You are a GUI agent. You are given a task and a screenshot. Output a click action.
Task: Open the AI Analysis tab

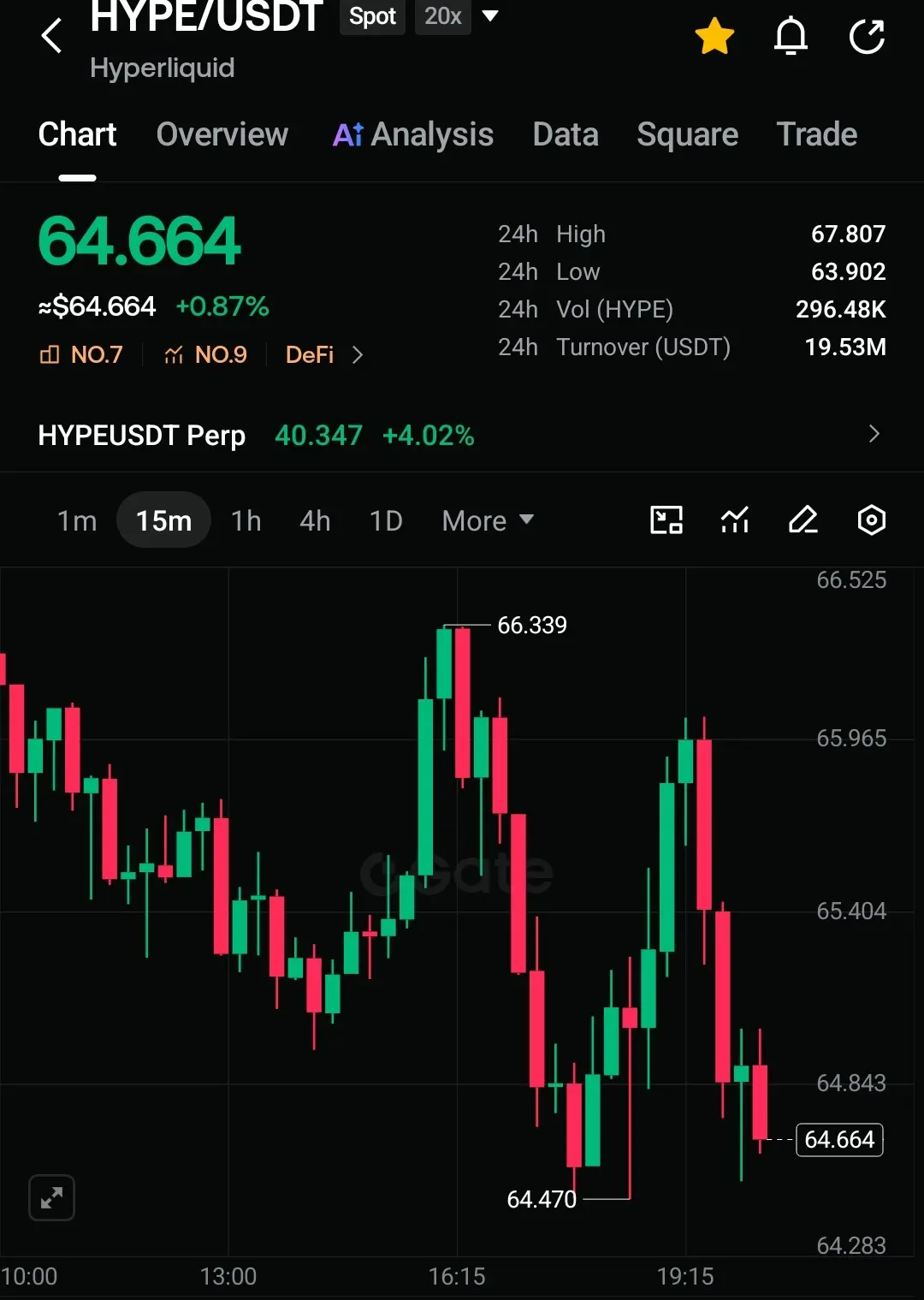413,134
